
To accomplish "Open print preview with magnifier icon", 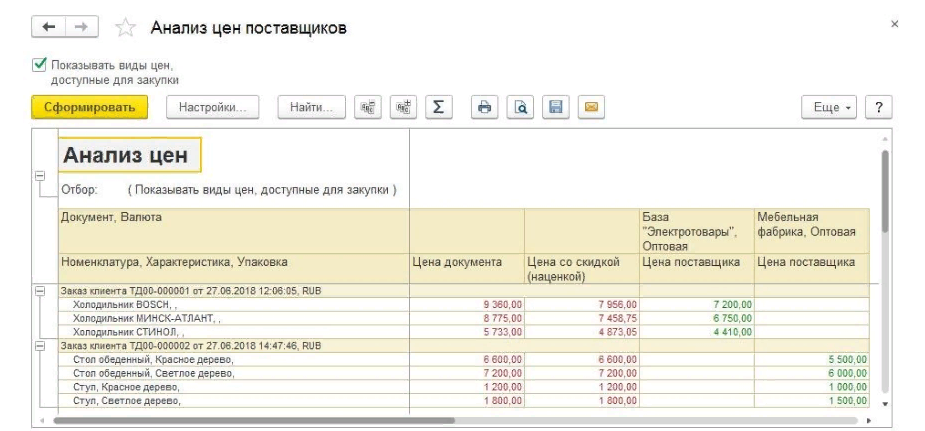I will pos(521,107).
